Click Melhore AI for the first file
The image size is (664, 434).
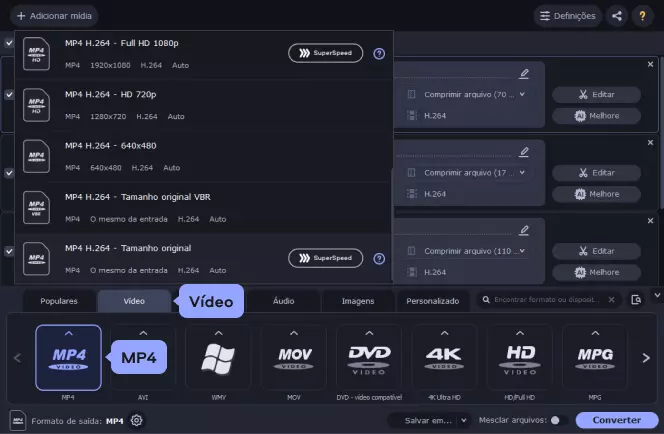pos(596,116)
